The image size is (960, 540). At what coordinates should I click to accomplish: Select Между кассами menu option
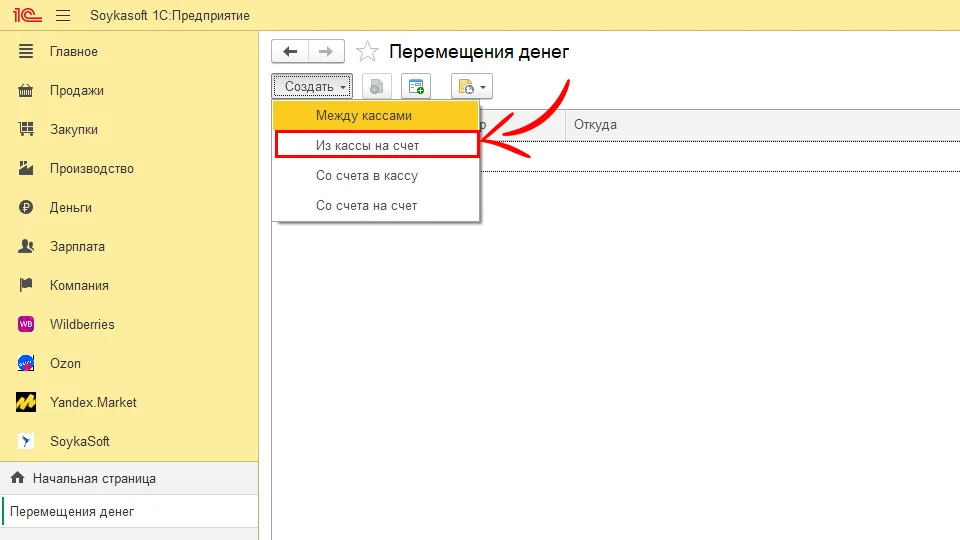pyautogui.click(x=363, y=116)
